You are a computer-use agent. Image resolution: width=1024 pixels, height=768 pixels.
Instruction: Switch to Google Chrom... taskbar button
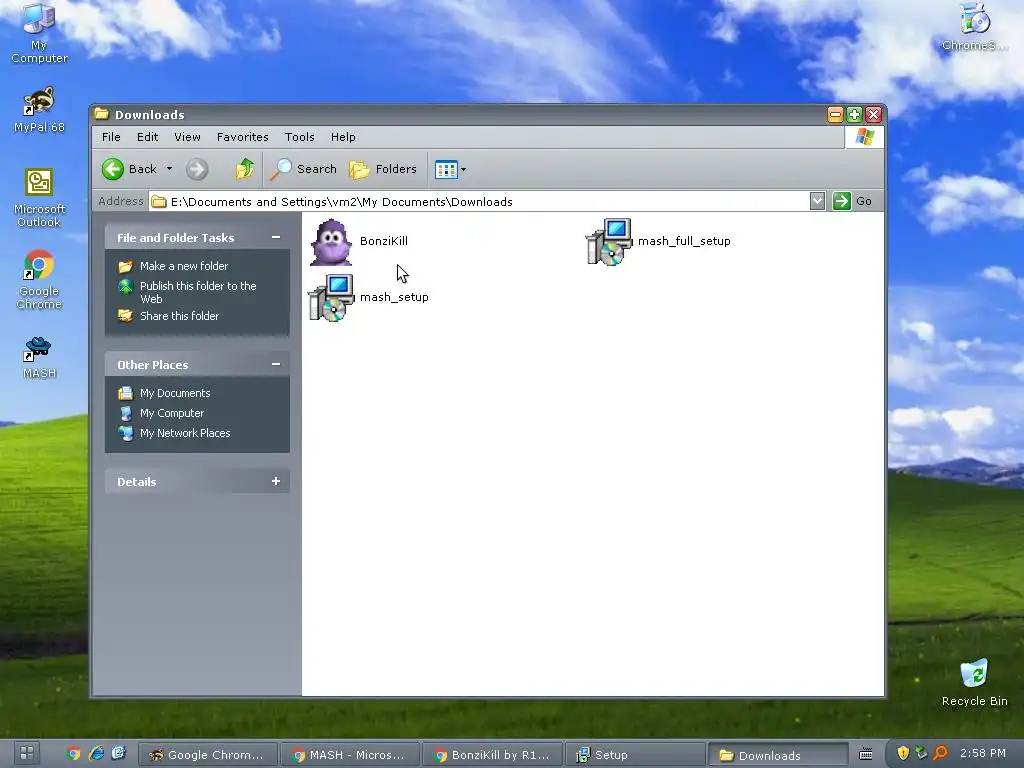click(x=208, y=754)
